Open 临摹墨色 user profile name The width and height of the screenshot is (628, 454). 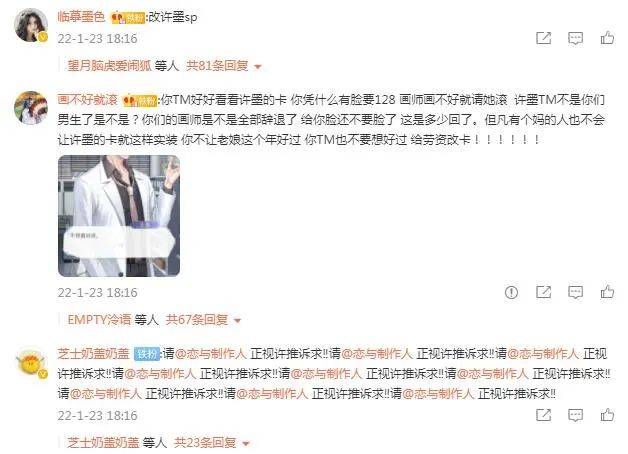pyautogui.click(x=81, y=17)
